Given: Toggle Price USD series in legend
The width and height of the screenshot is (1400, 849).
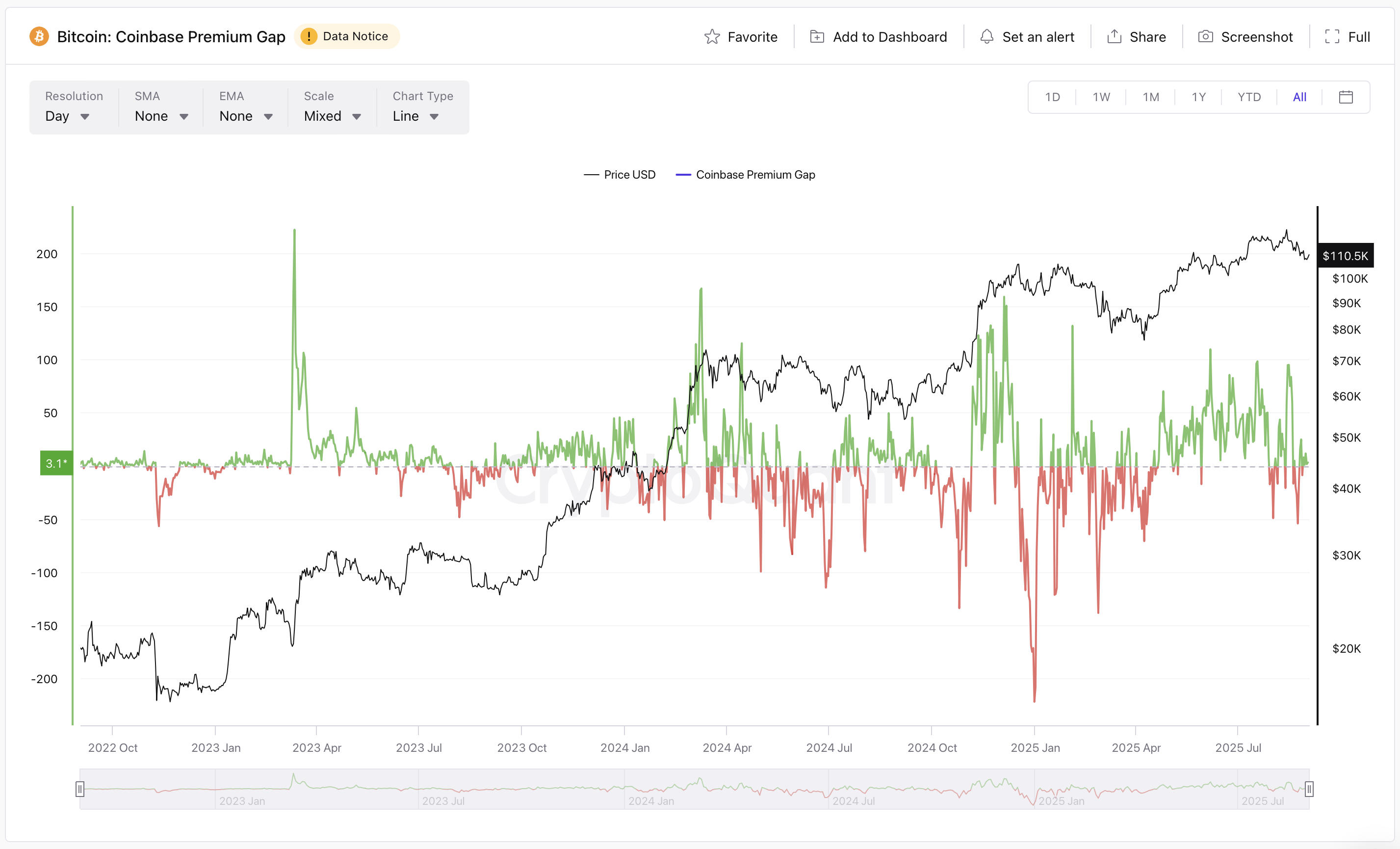Looking at the screenshot, I should 620,175.
